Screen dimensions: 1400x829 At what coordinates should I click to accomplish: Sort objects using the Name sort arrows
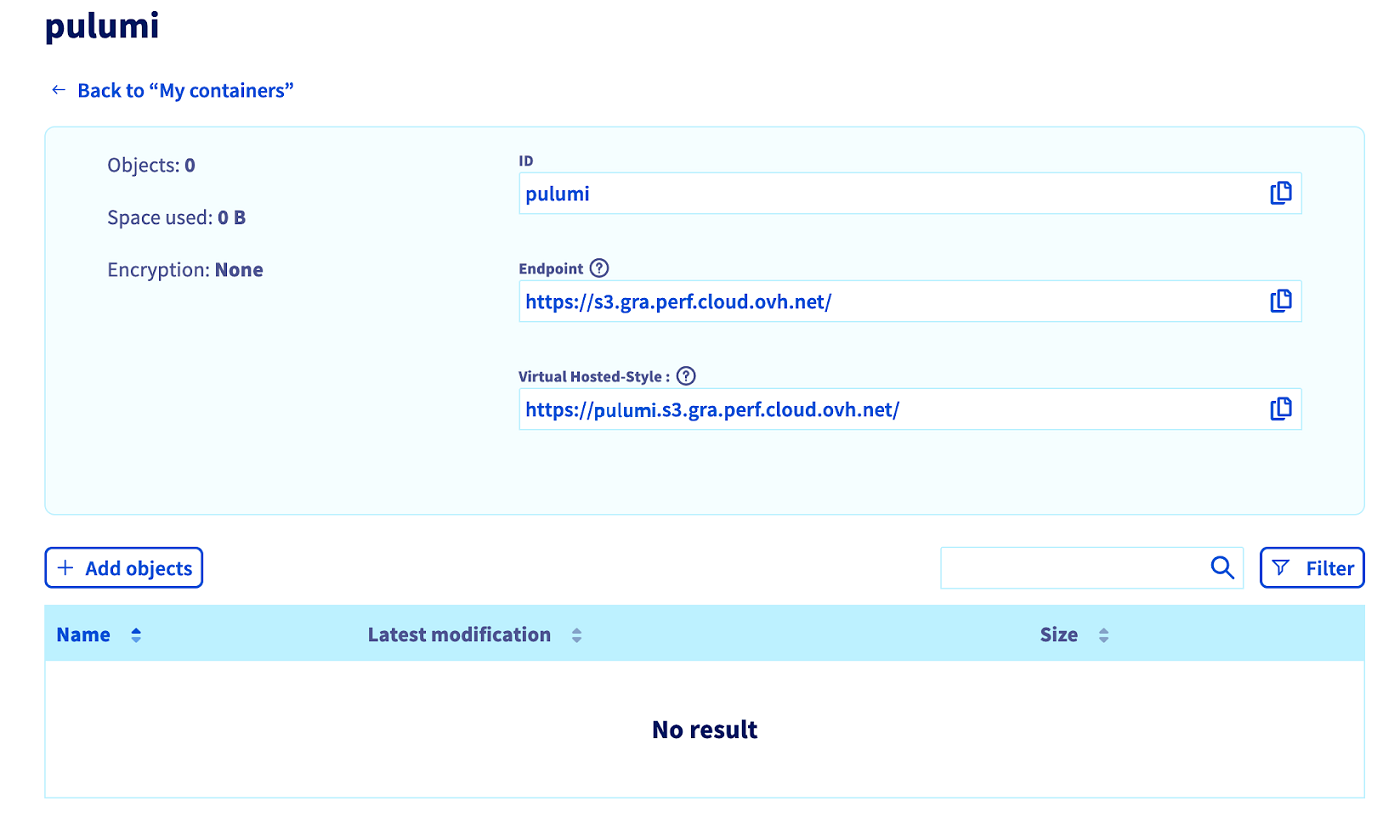[136, 635]
